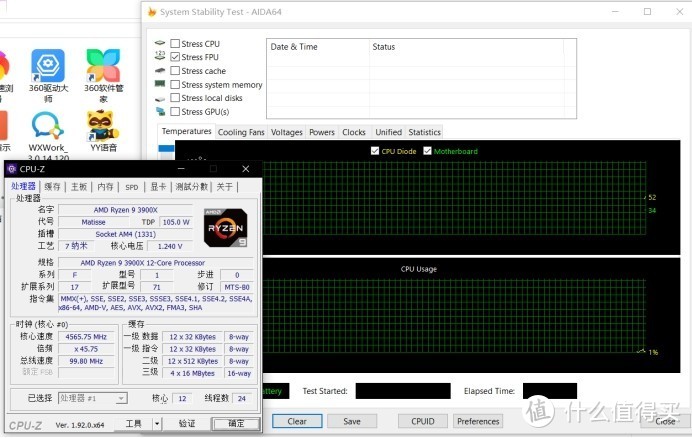
Task: Open the 内存 tab in CPU-Z
Action: point(105,187)
